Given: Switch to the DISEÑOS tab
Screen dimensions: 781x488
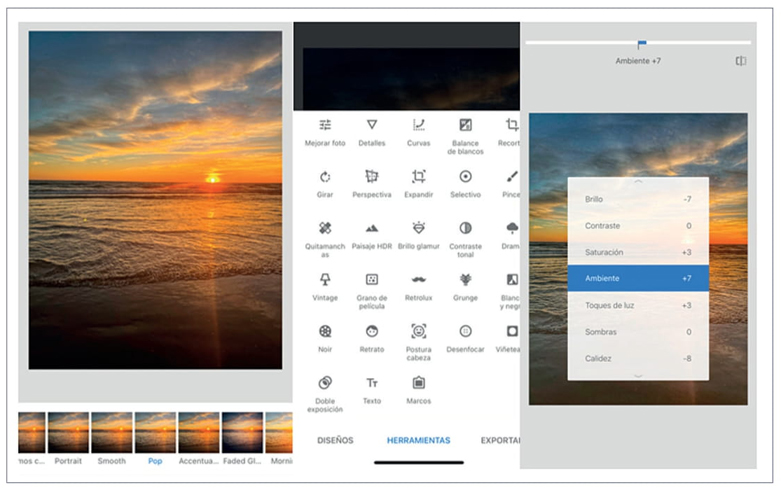Looking at the screenshot, I should [335, 440].
